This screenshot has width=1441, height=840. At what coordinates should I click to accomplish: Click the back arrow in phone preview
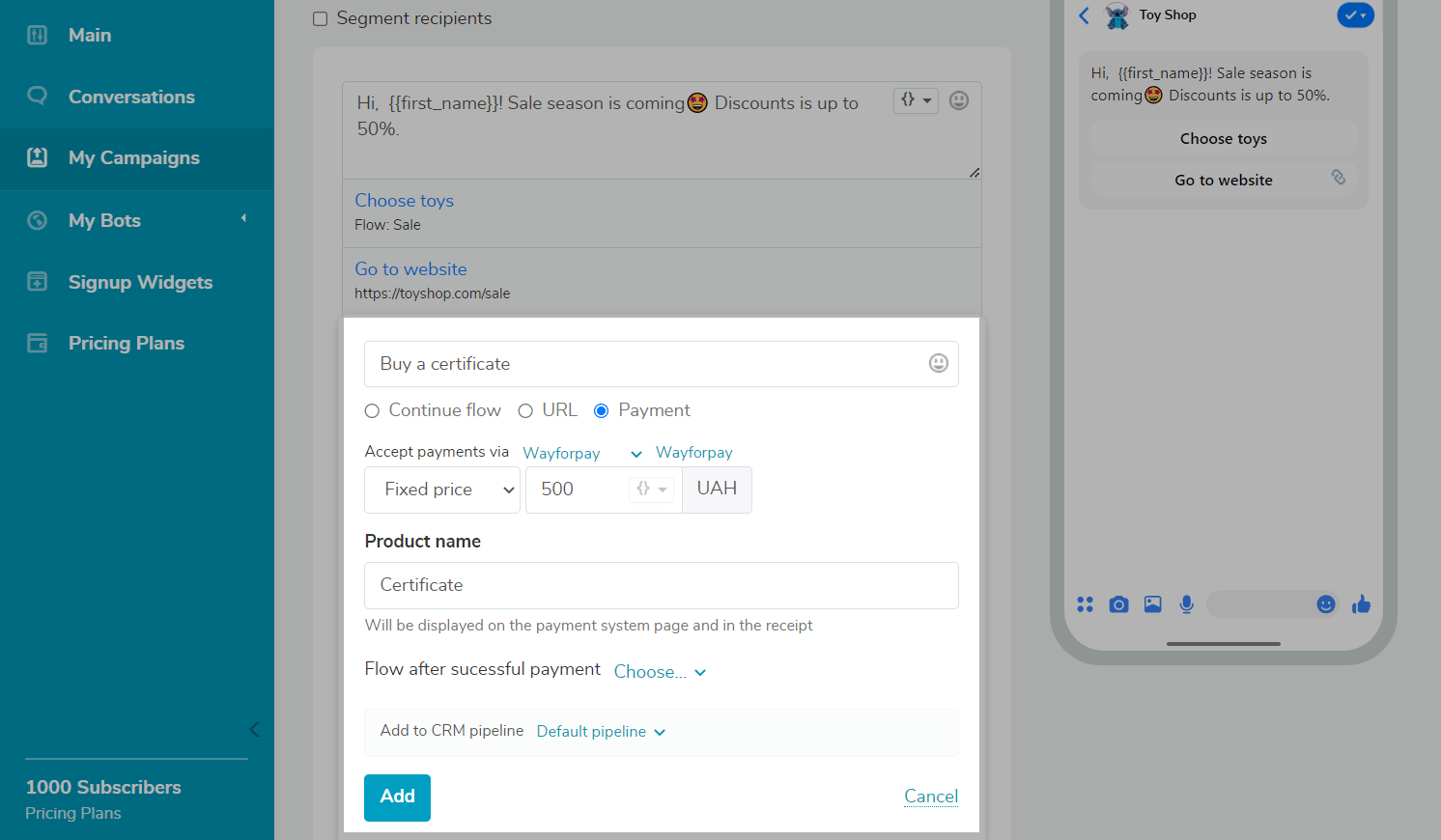click(x=1084, y=15)
